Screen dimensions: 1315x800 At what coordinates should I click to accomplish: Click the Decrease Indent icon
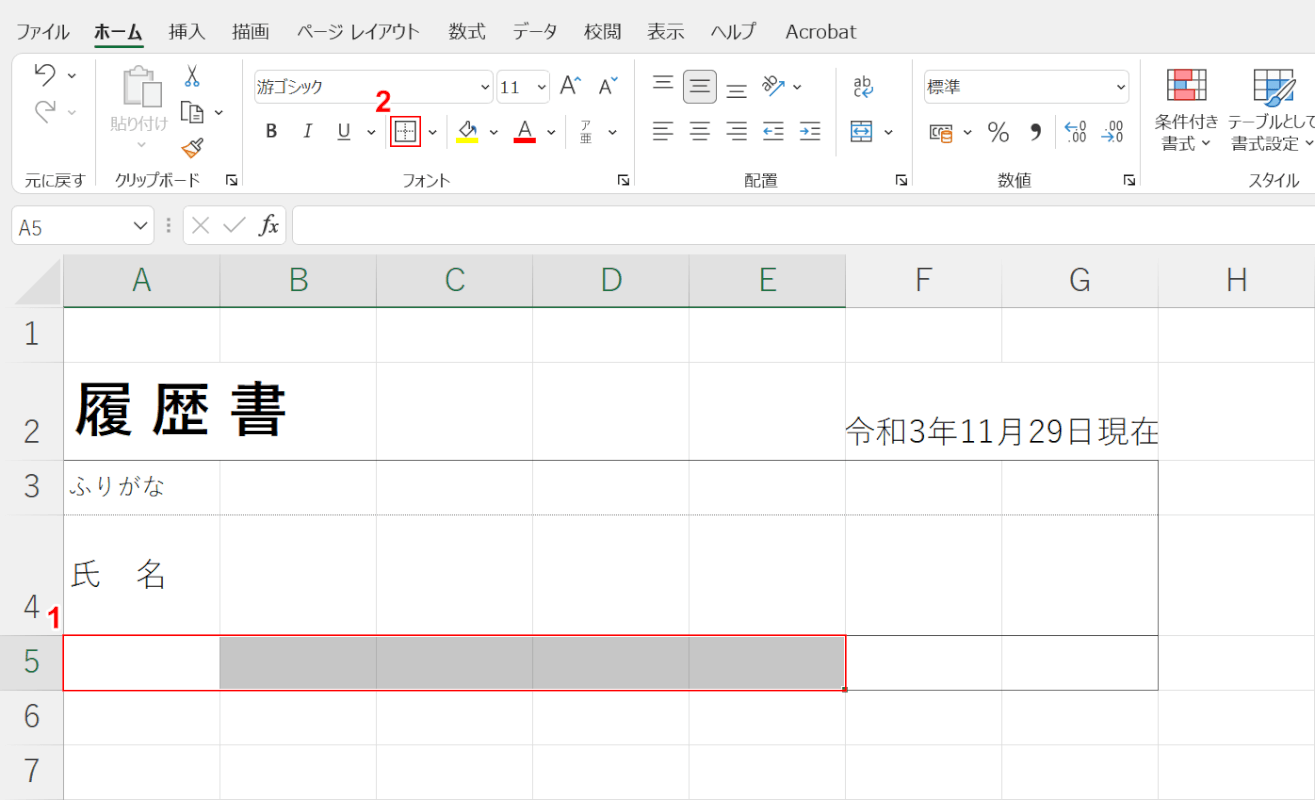point(773,131)
